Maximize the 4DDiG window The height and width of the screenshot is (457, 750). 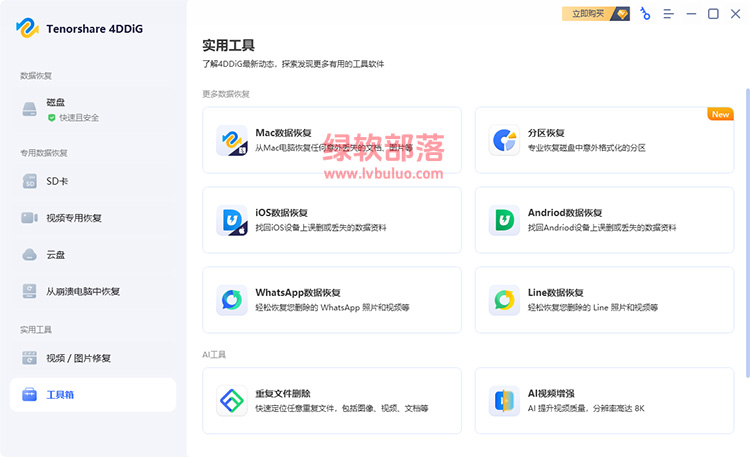click(713, 14)
